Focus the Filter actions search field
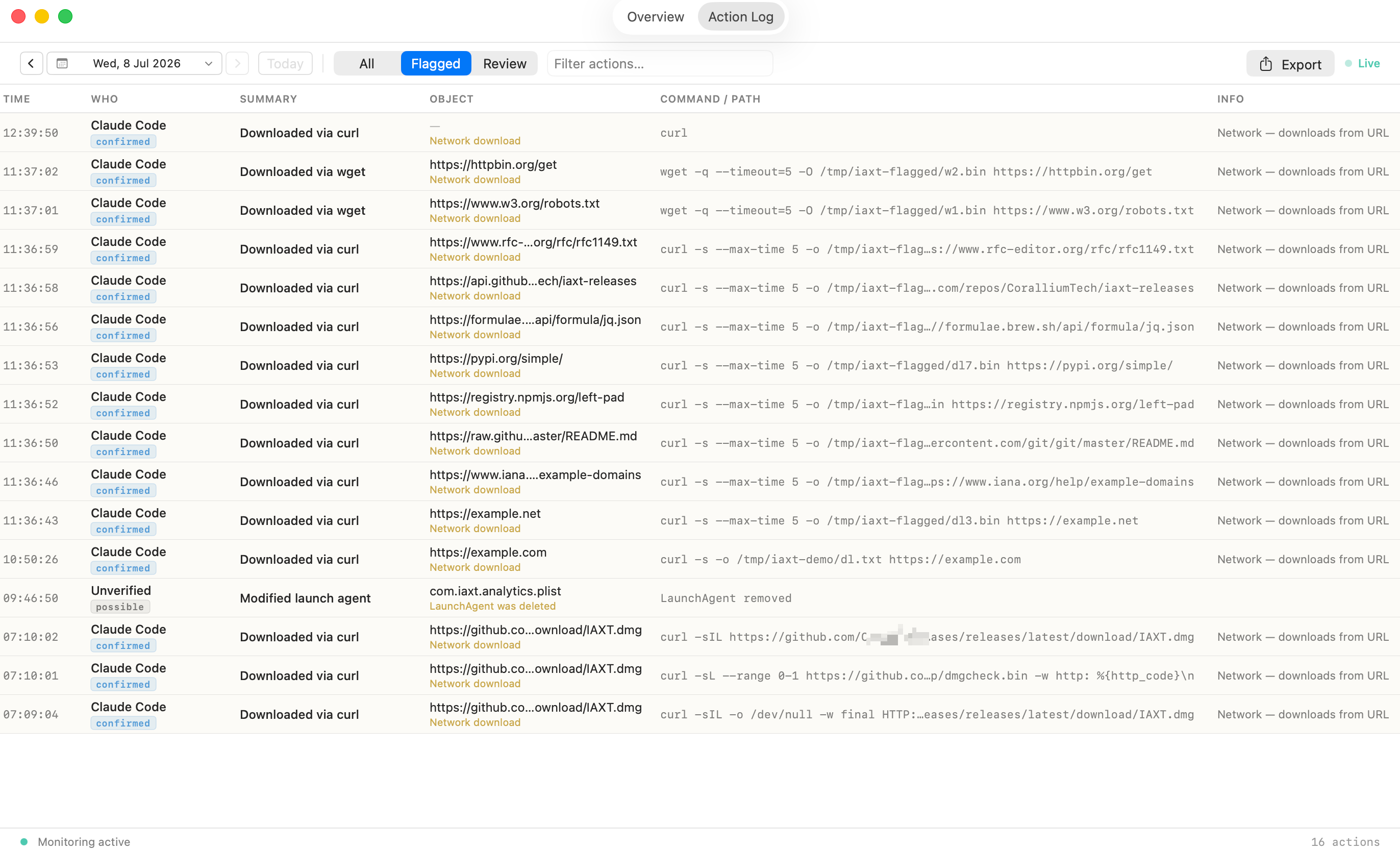 coord(660,63)
